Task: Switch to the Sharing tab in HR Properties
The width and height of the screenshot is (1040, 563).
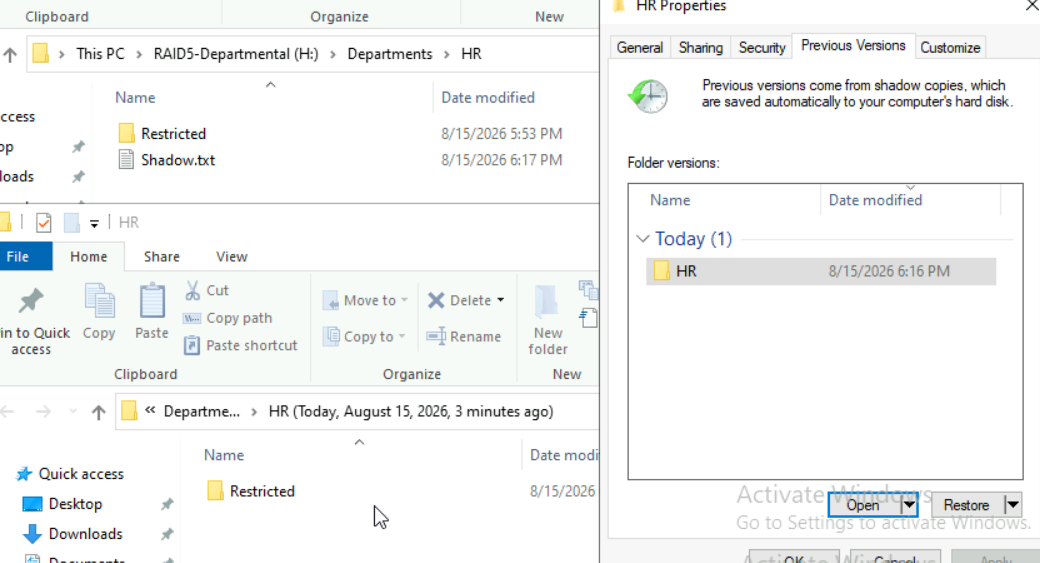Action: [700, 48]
